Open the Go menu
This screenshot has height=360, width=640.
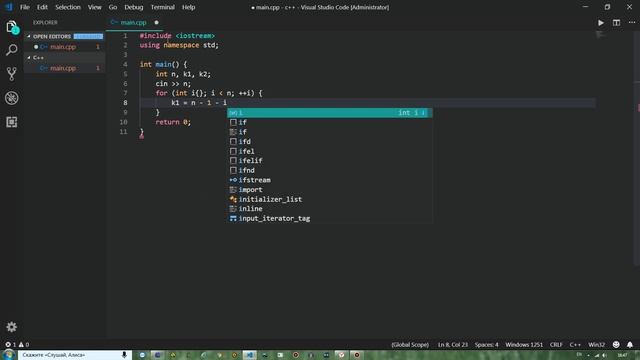(x=113, y=7)
